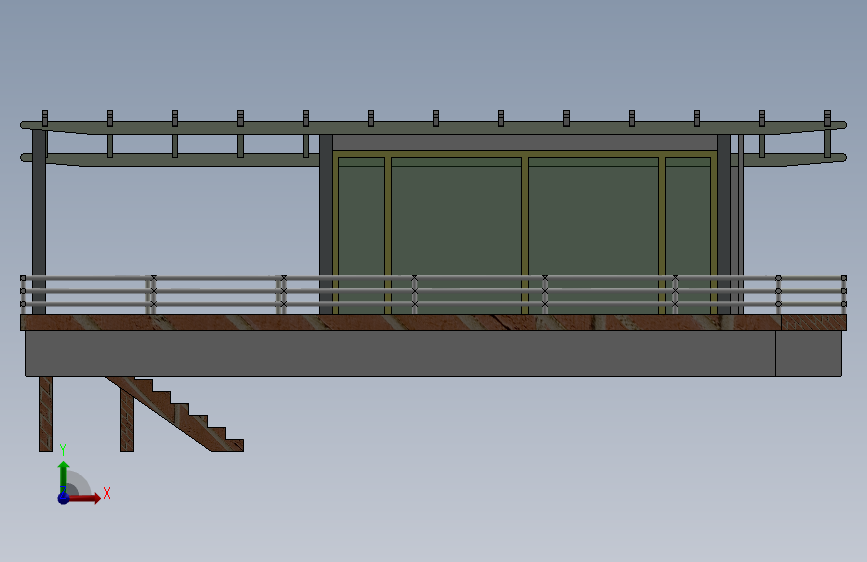The height and width of the screenshot is (562, 867).
Task: Select the large gray concrete base slab
Action: 400,353
